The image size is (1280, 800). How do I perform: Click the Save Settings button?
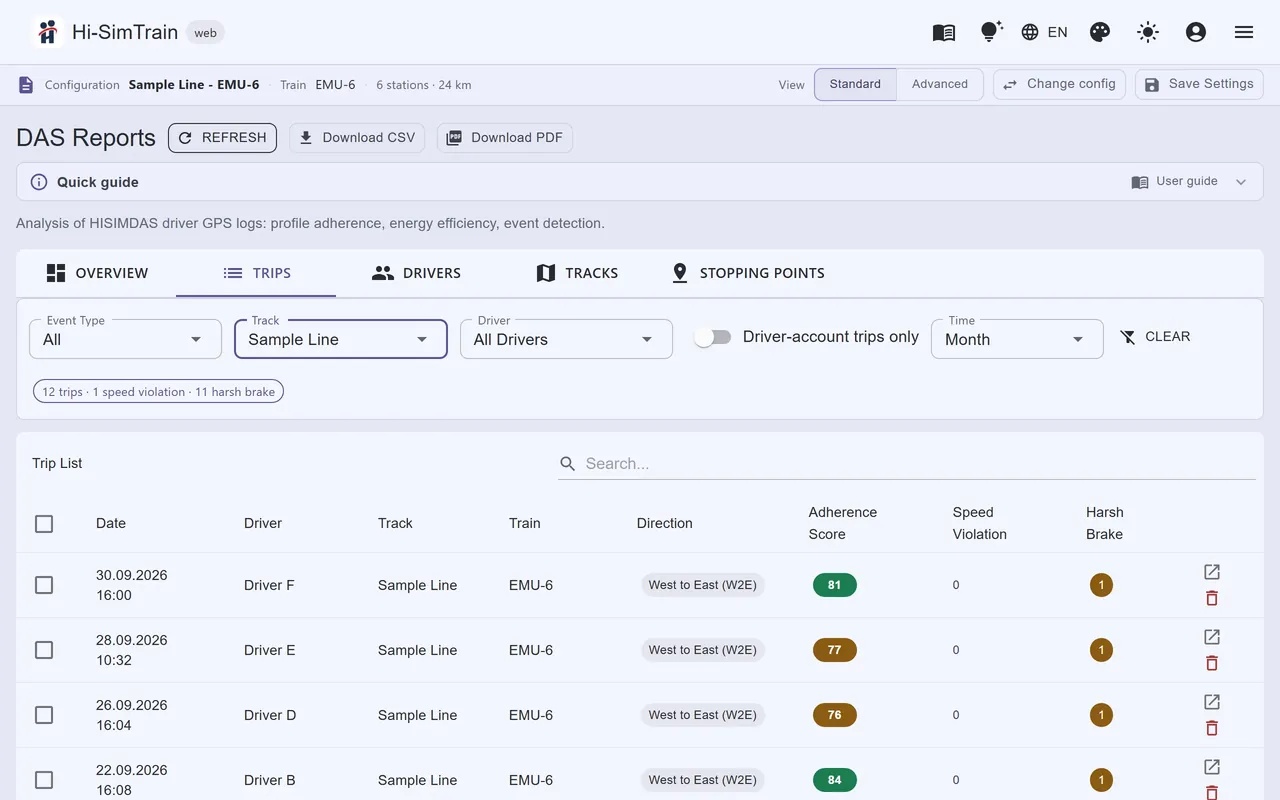pos(1199,84)
